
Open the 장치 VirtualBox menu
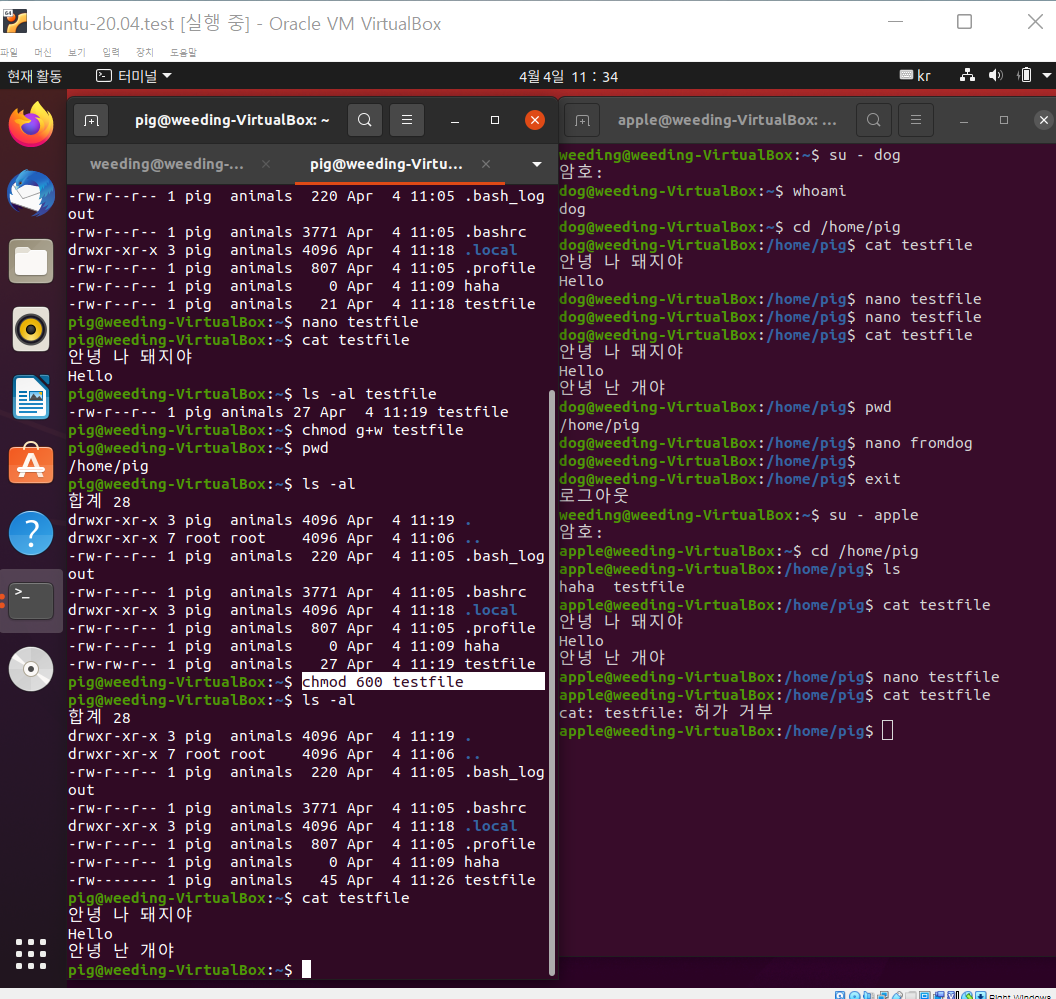coord(145,52)
